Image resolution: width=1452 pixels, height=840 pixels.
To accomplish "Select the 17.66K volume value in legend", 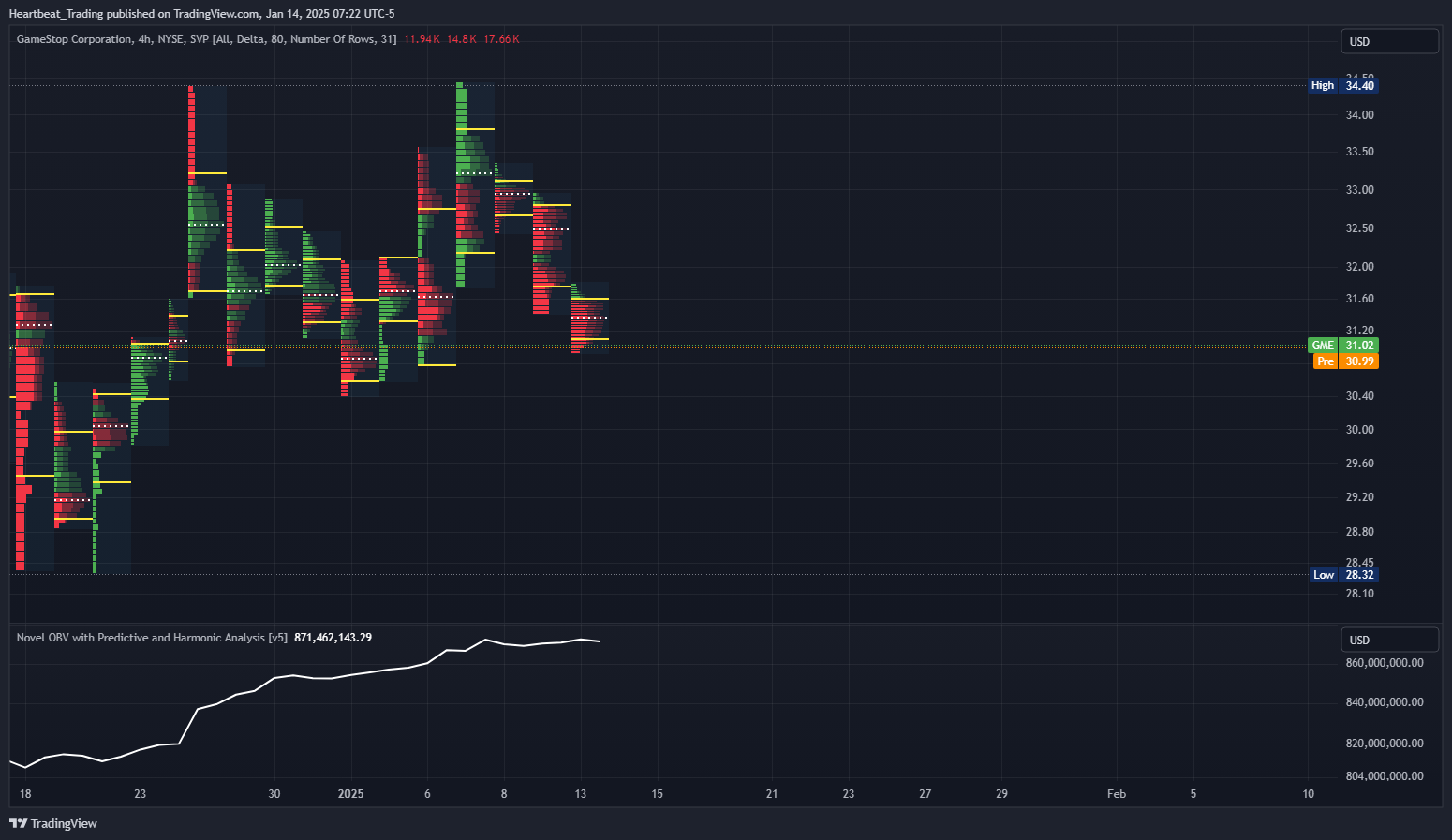I will pyautogui.click(x=501, y=39).
